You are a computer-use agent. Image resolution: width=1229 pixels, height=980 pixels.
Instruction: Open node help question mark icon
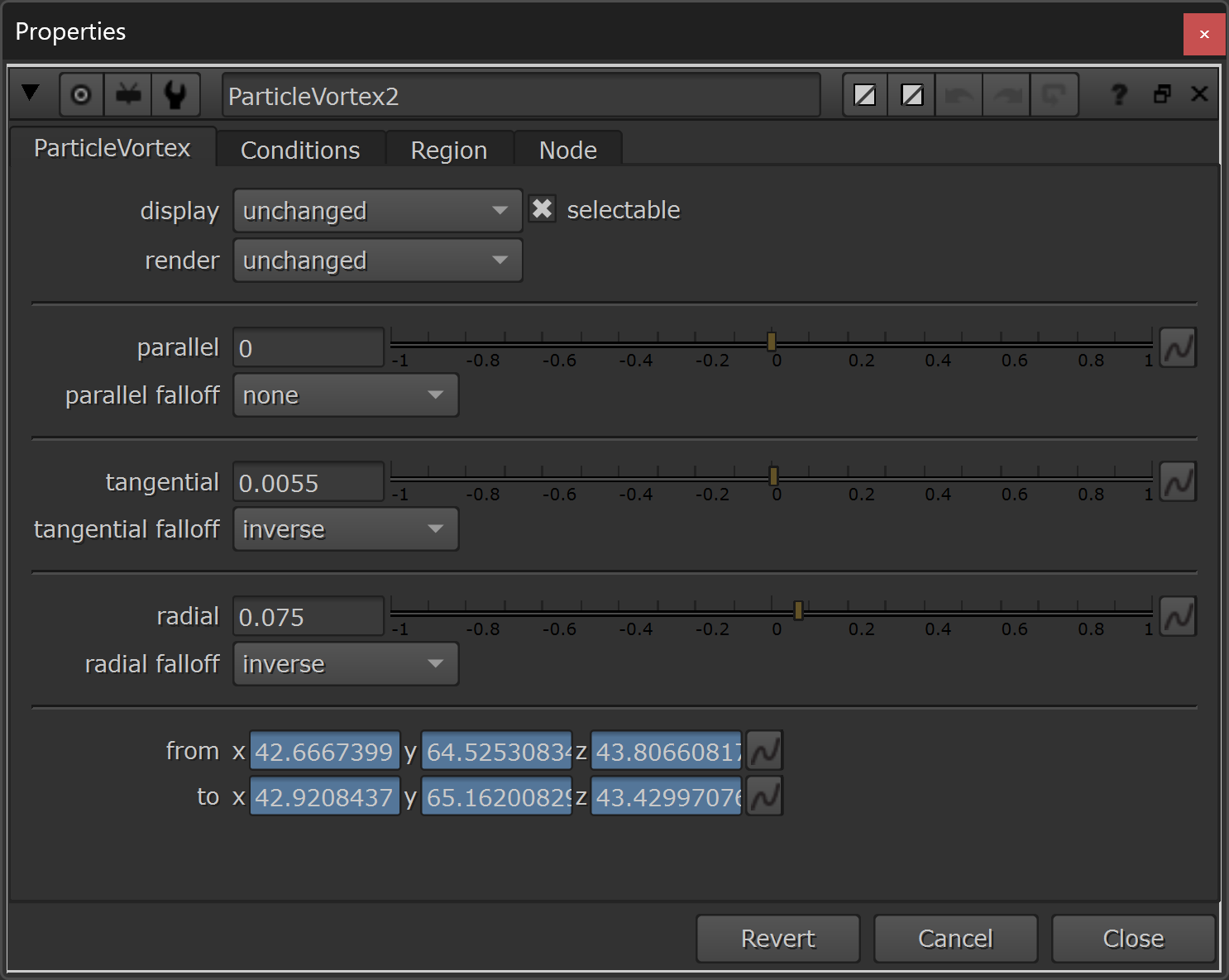(x=1119, y=94)
